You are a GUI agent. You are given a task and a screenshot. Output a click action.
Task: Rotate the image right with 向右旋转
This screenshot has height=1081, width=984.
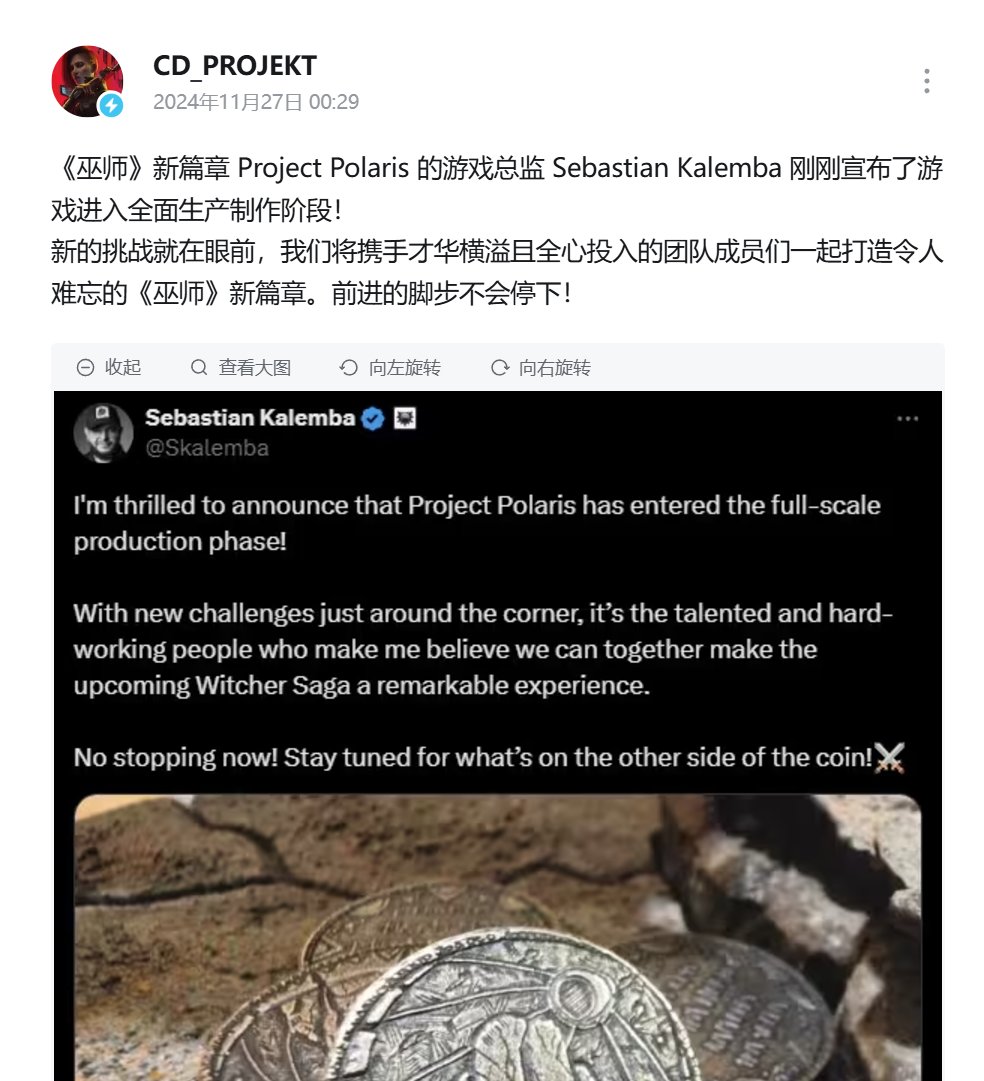tap(541, 367)
